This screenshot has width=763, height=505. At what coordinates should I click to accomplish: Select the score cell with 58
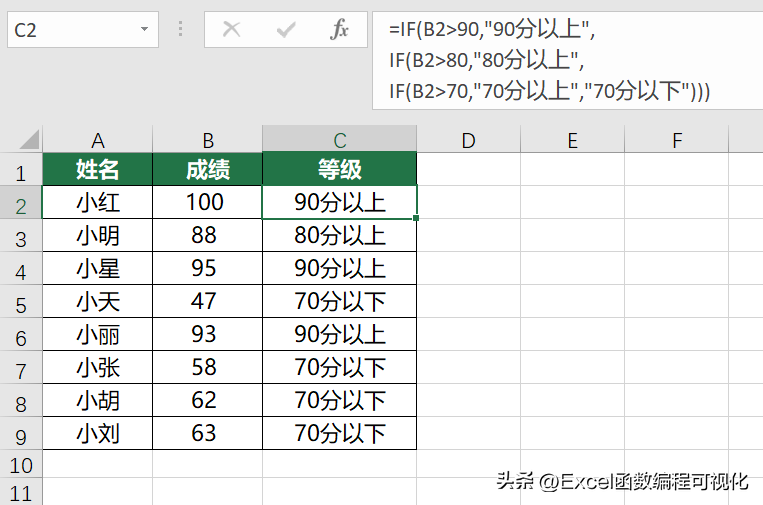point(208,368)
